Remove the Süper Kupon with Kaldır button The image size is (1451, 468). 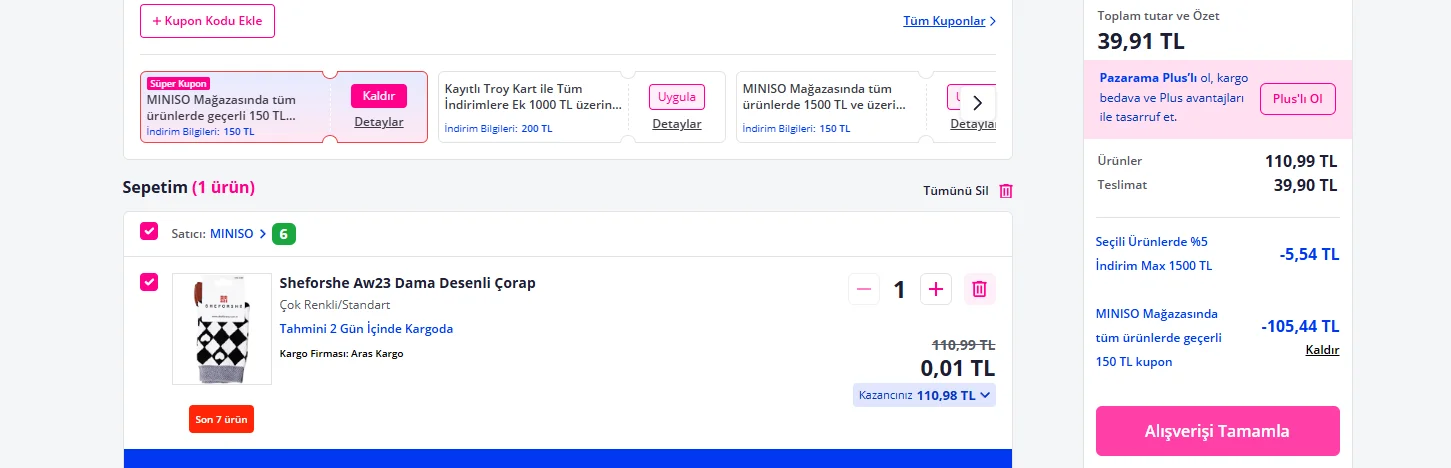pyautogui.click(x=379, y=96)
